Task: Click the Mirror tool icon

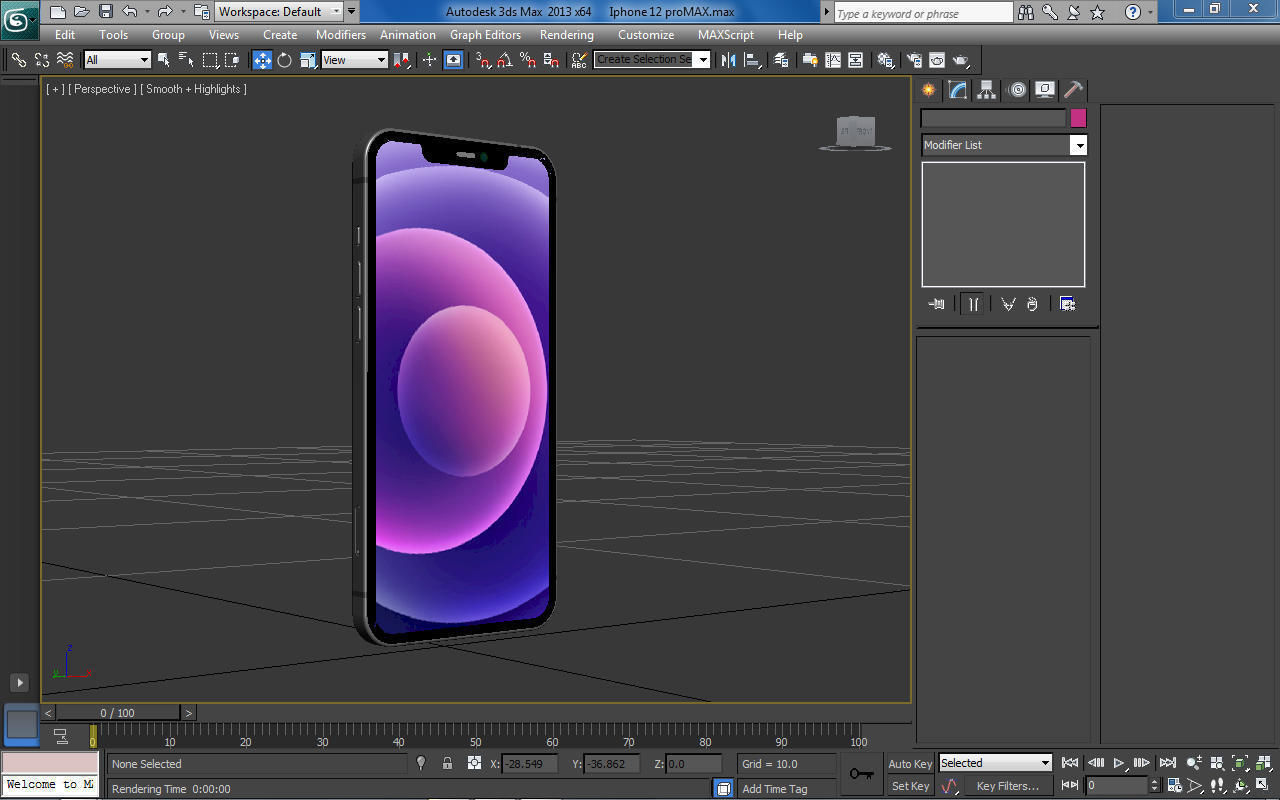Action: click(x=728, y=60)
